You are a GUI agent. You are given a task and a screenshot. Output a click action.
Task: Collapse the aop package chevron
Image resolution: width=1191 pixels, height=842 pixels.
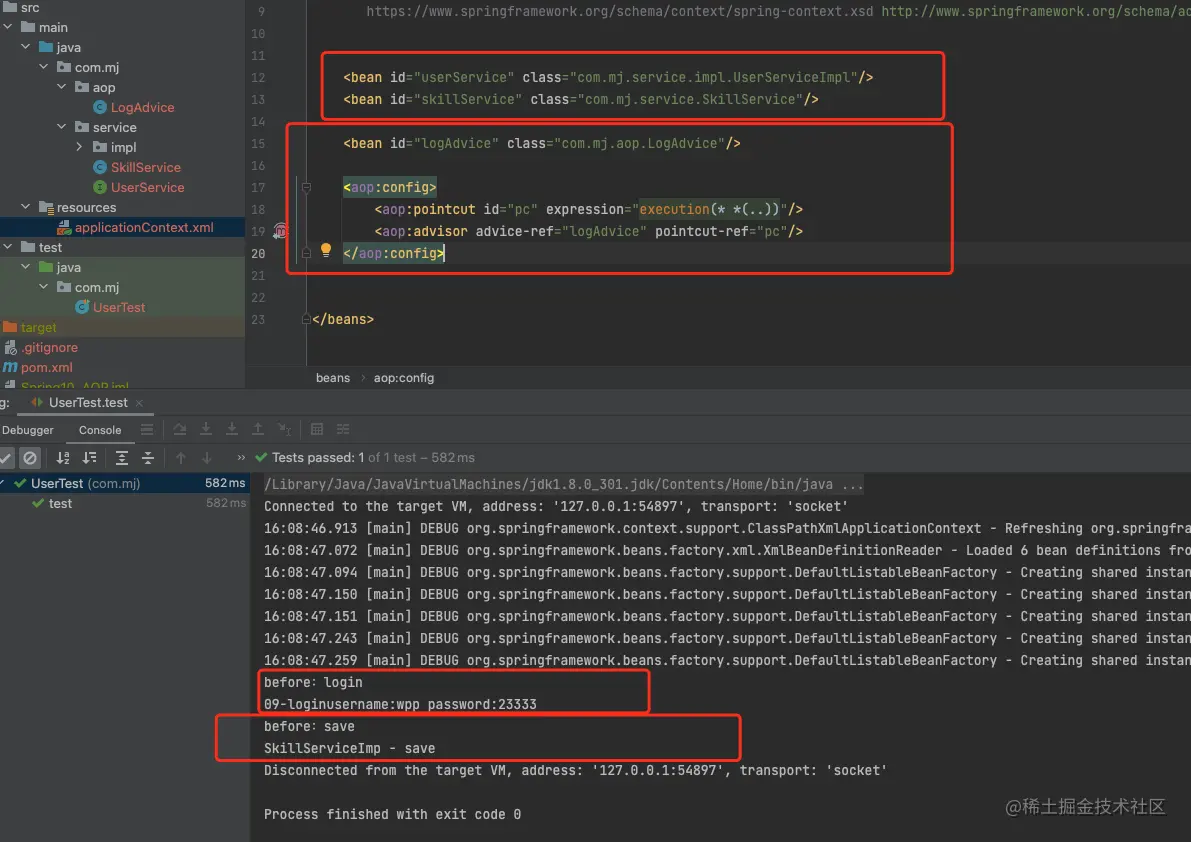pyautogui.click(x=62, y=87)
